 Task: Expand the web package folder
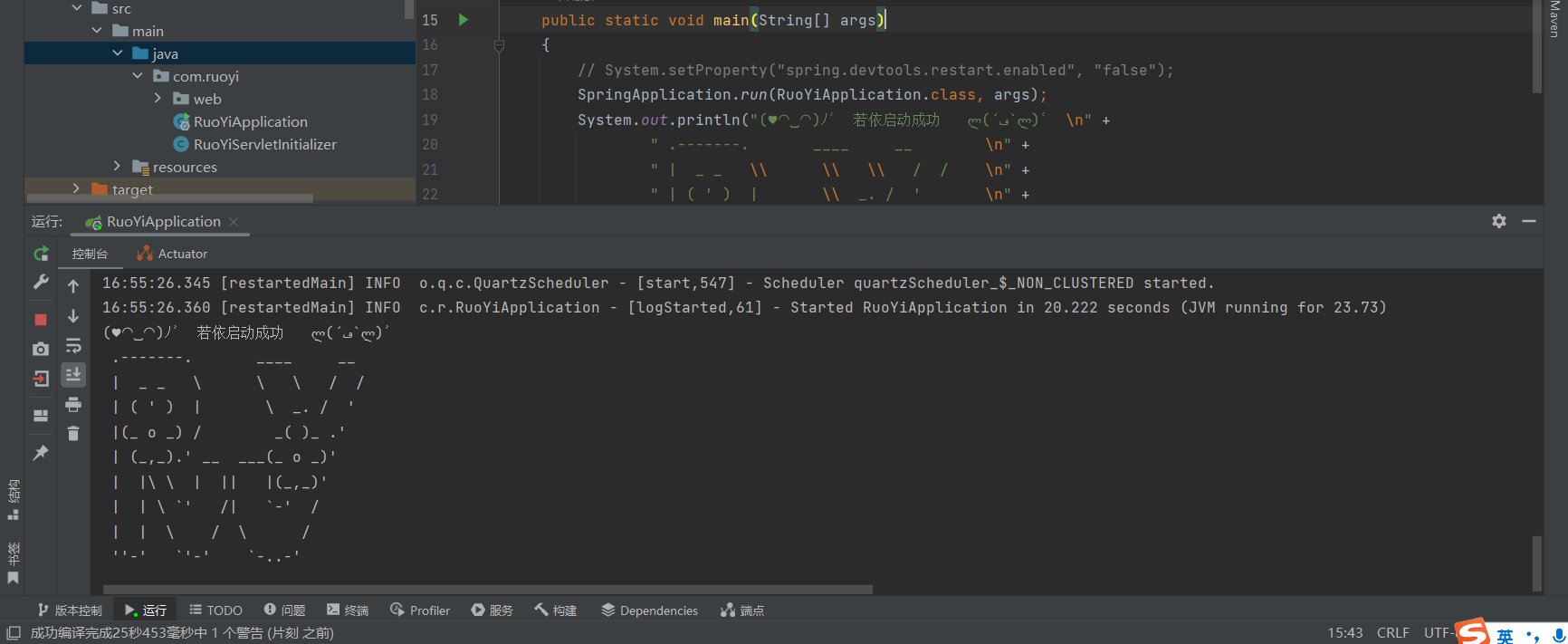pyautogui.click(x=158, y=99)
